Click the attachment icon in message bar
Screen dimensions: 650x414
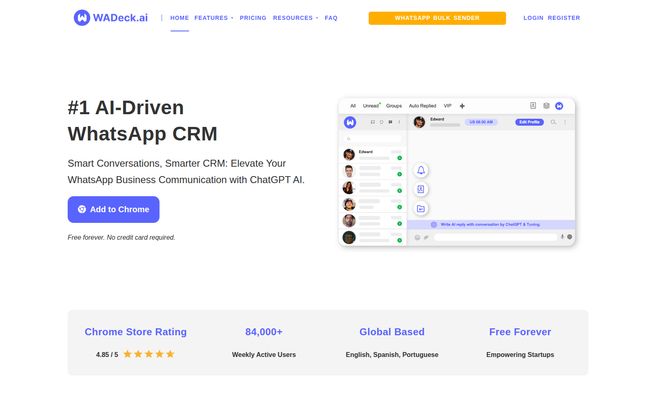point(426,237)
